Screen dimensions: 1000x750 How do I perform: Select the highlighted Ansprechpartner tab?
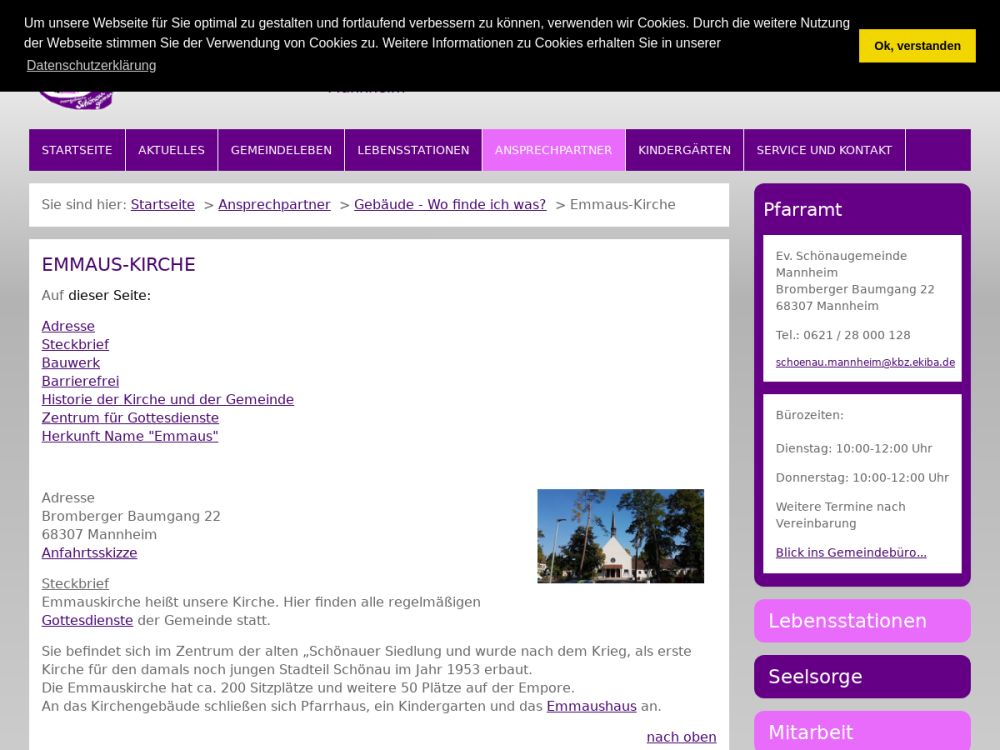pos(553,150)
